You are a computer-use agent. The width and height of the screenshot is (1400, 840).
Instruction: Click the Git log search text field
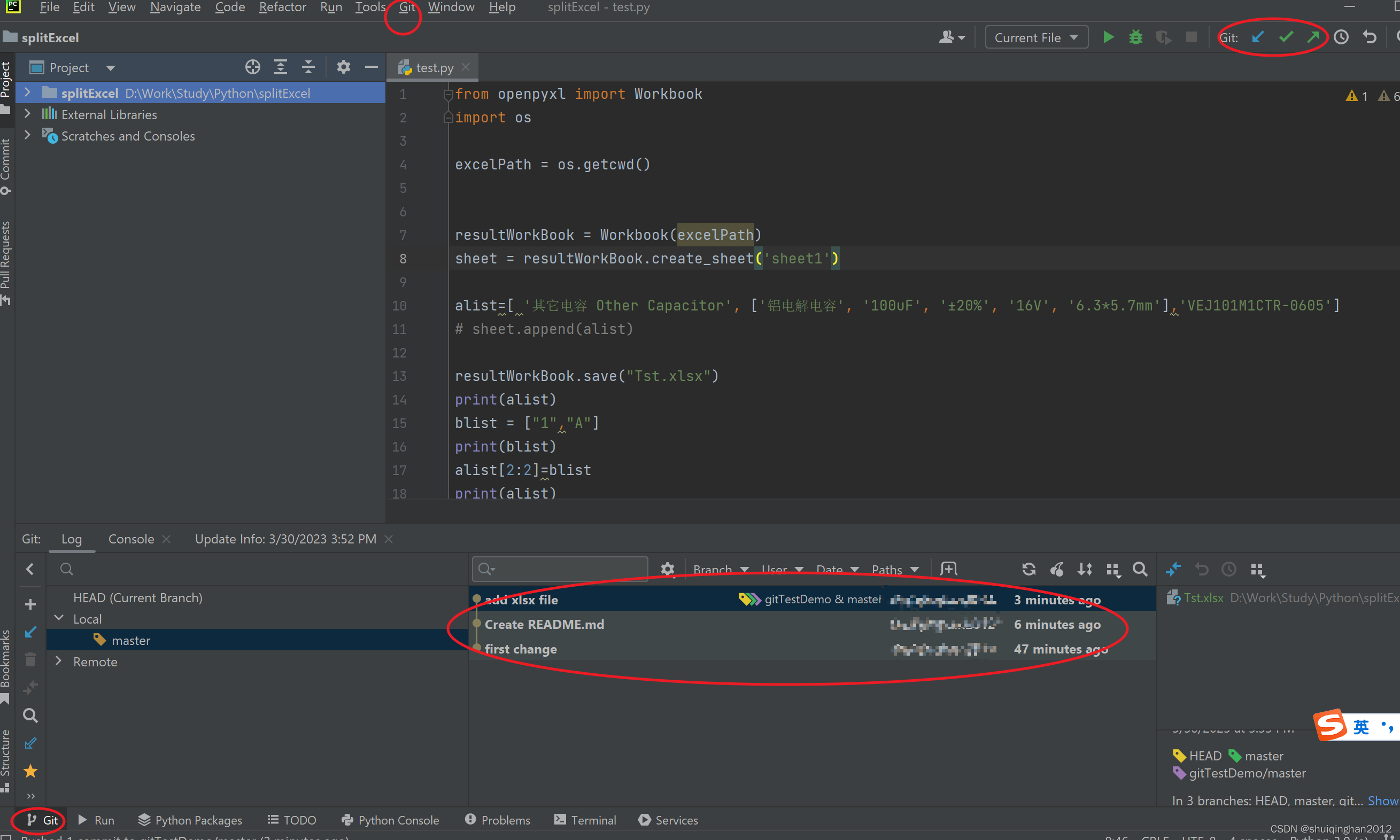coord(566,569)
